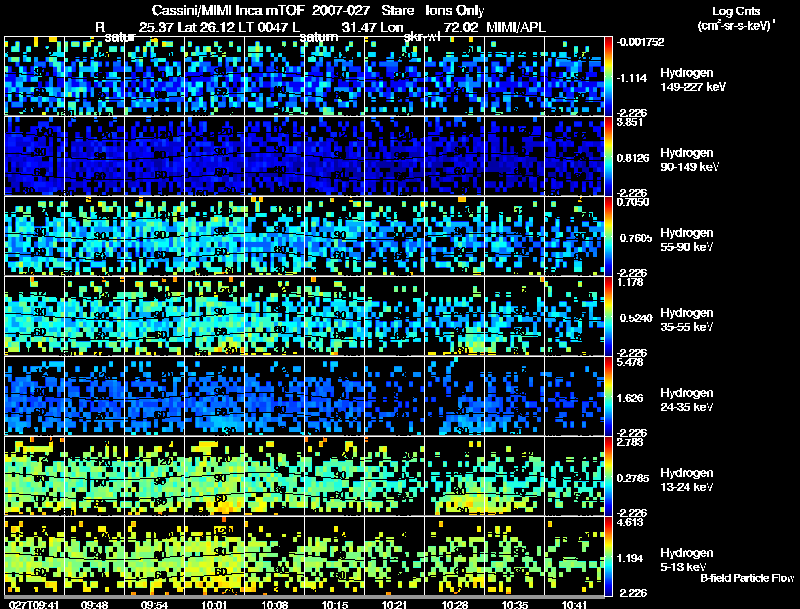The image size is (800, 609).
Task: Click the 027T09:41 time axis label
Action: click(34, 605)
